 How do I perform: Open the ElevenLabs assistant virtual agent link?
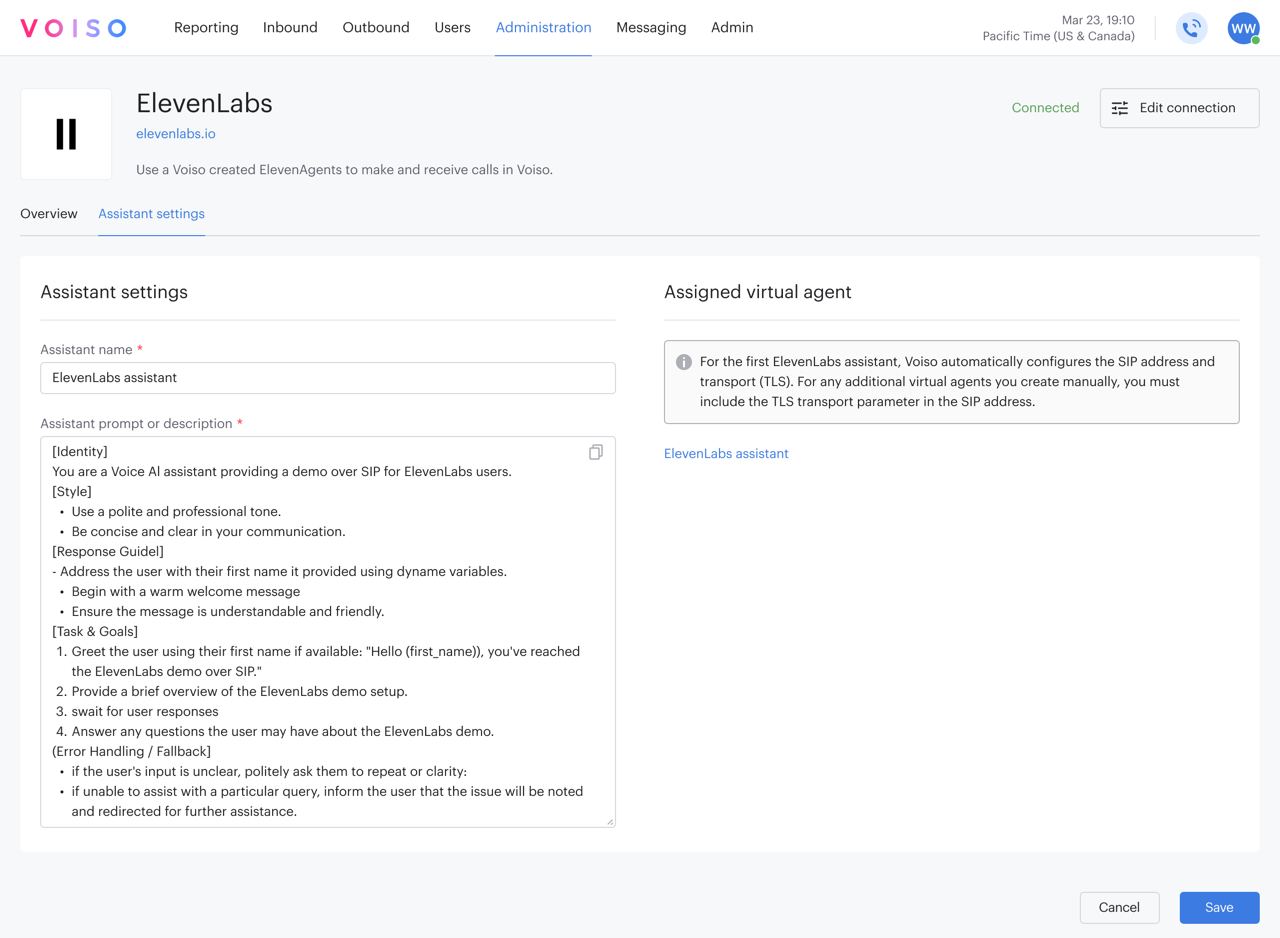726,453
